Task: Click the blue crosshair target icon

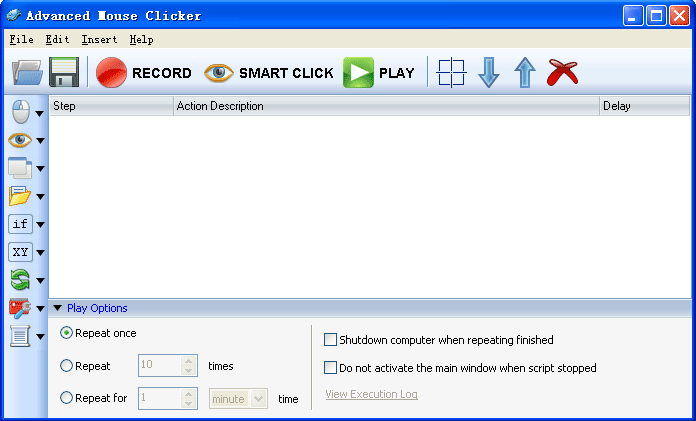Action: tap(452, 73)
